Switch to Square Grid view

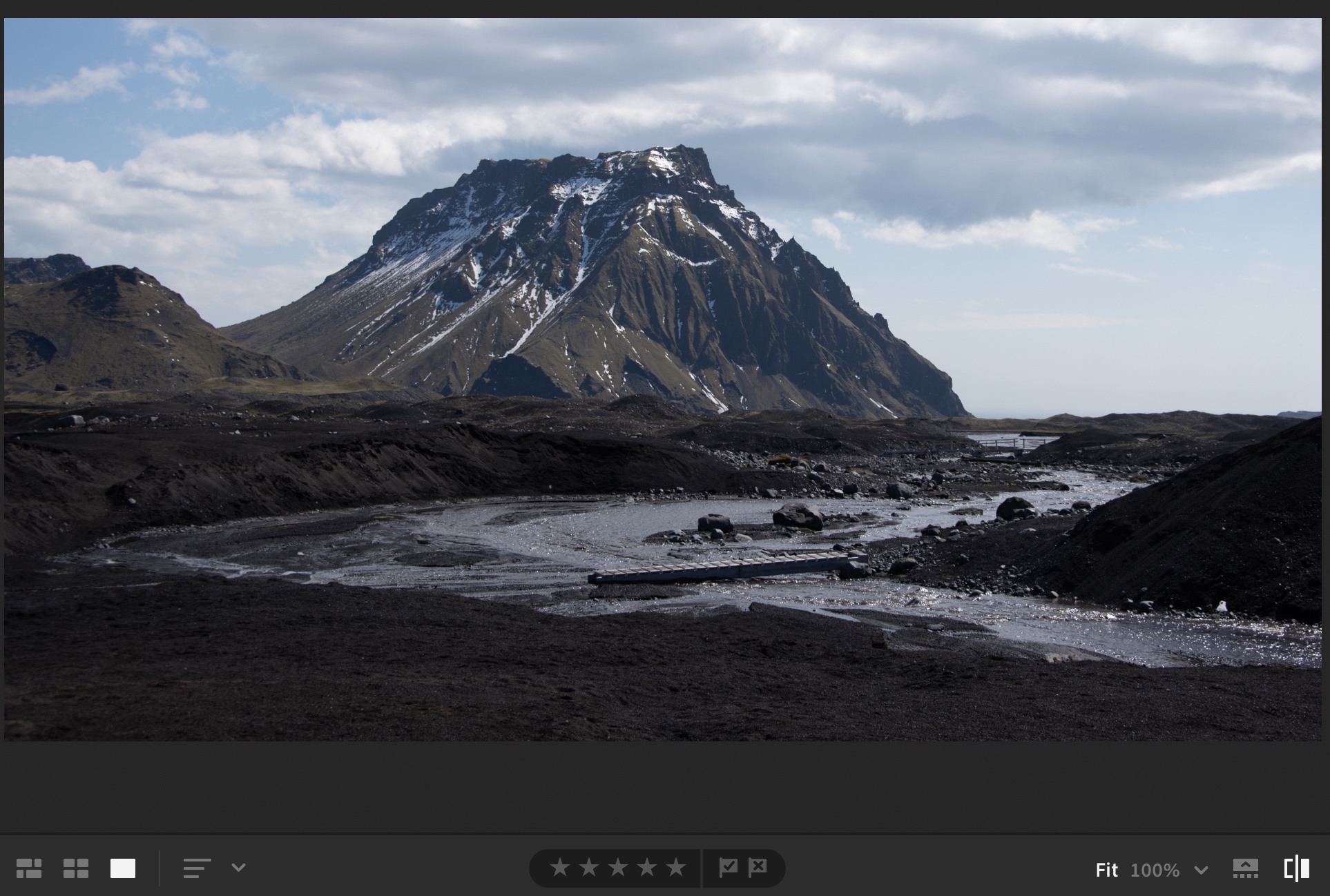pos(76,868)
